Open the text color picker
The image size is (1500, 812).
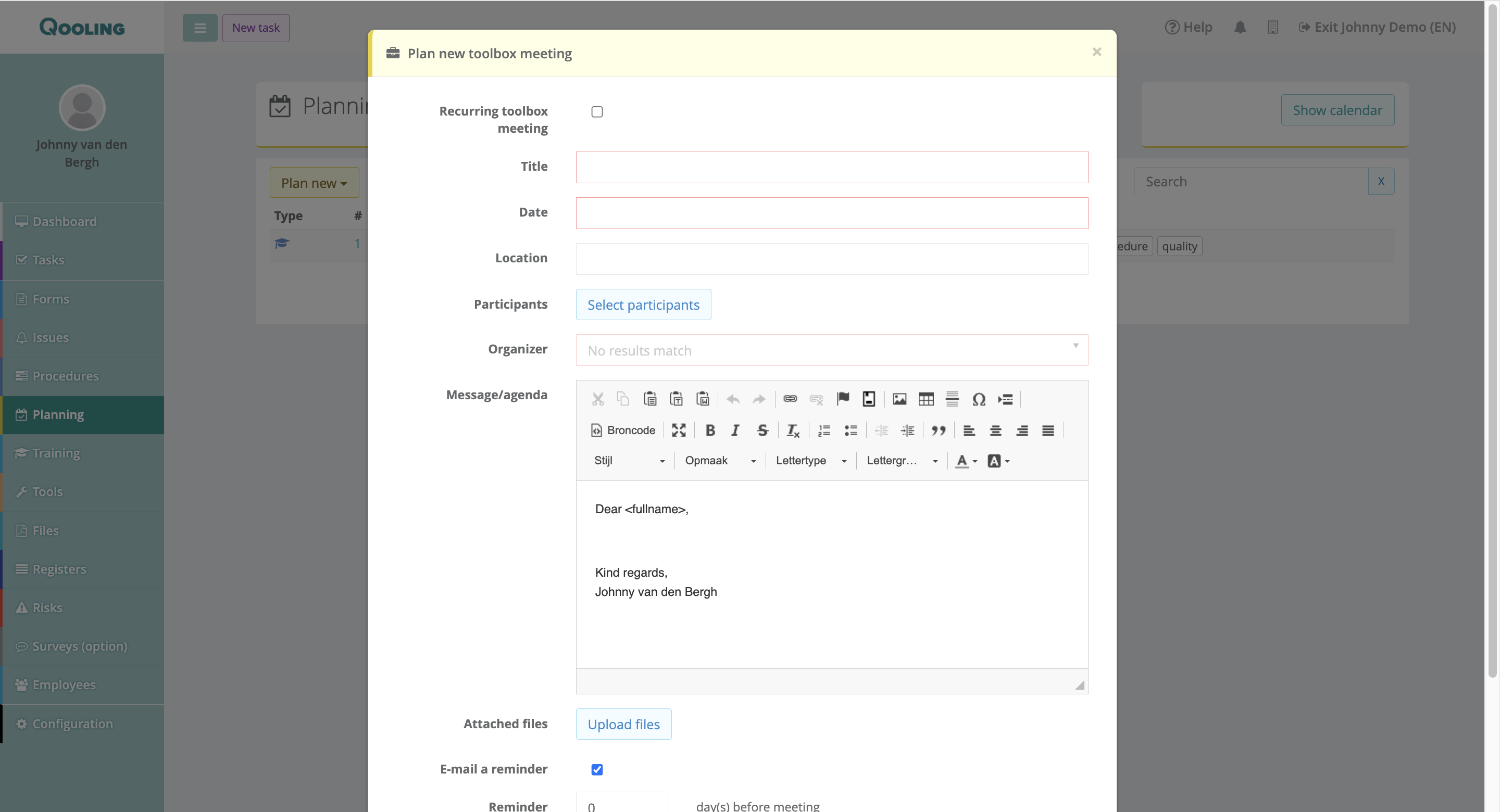tap(966, 461)
